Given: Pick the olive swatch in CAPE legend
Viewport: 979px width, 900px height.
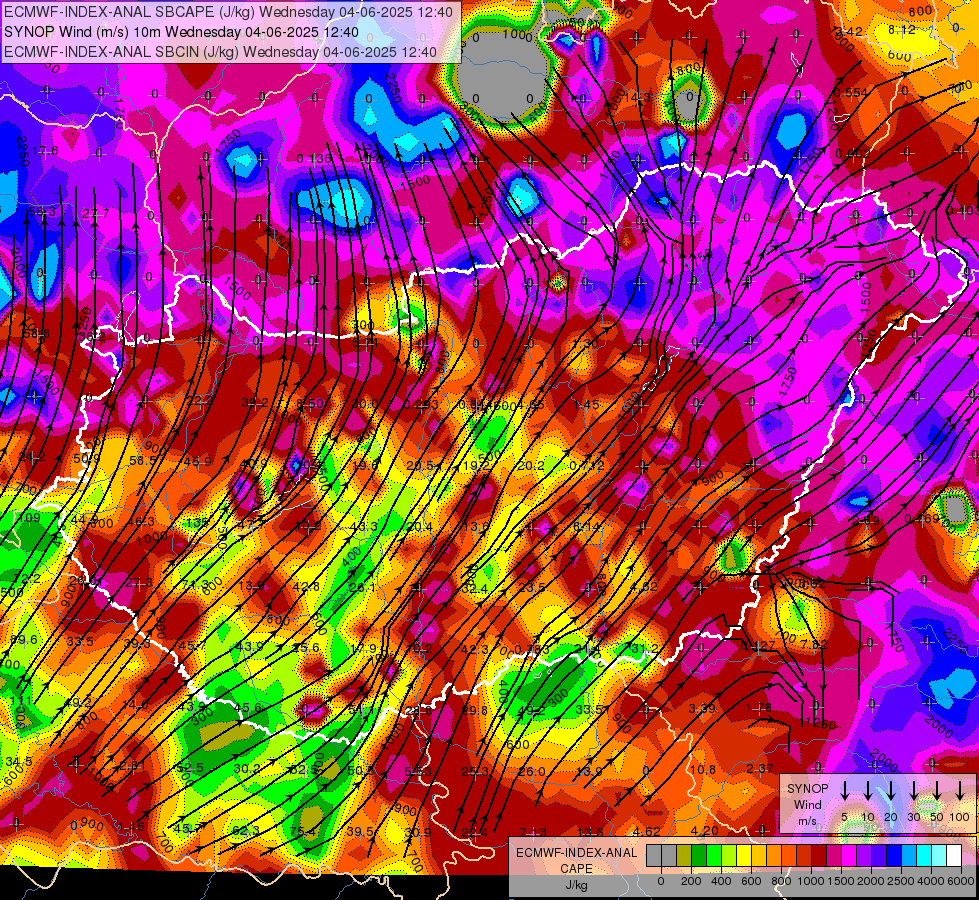Looking at the screenshot, I should (x=684, y=856).
